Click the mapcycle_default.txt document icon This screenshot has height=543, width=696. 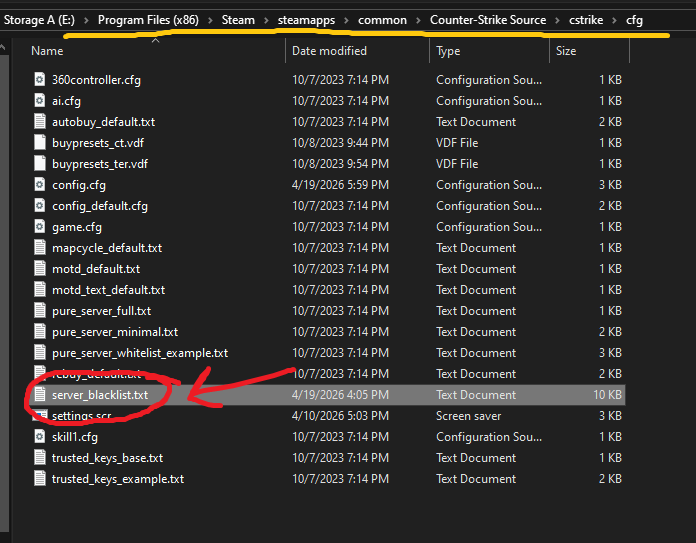click(40, 247)
